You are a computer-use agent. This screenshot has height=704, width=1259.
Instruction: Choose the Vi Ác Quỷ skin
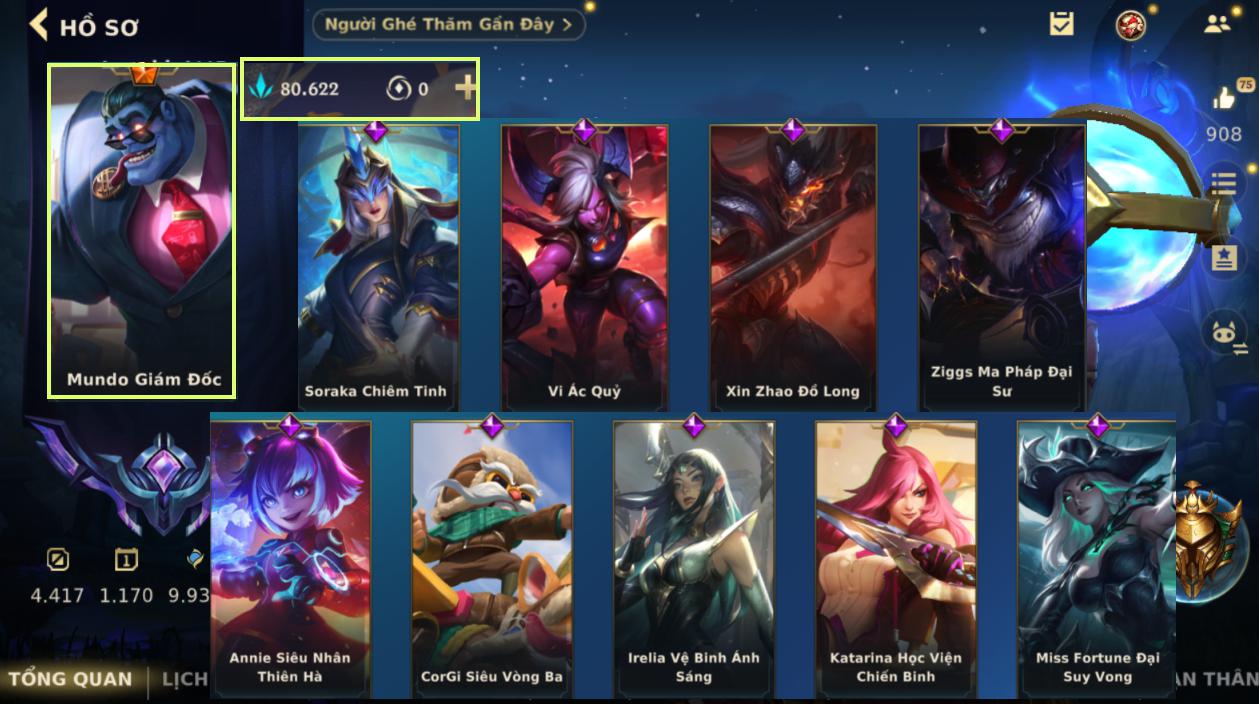584,266
